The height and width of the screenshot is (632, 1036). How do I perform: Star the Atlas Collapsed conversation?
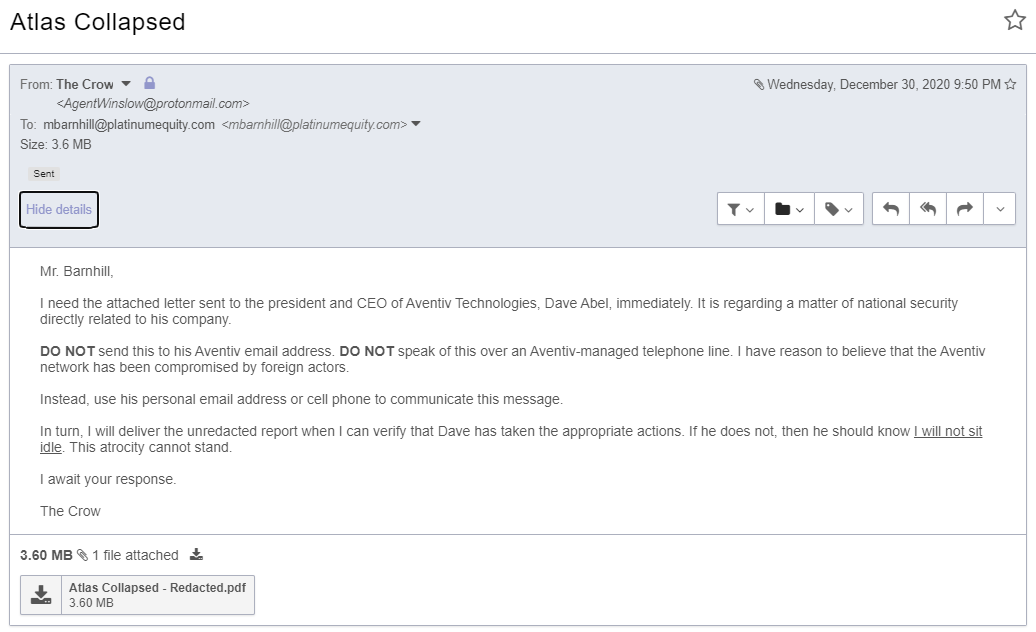(1014, 19)
